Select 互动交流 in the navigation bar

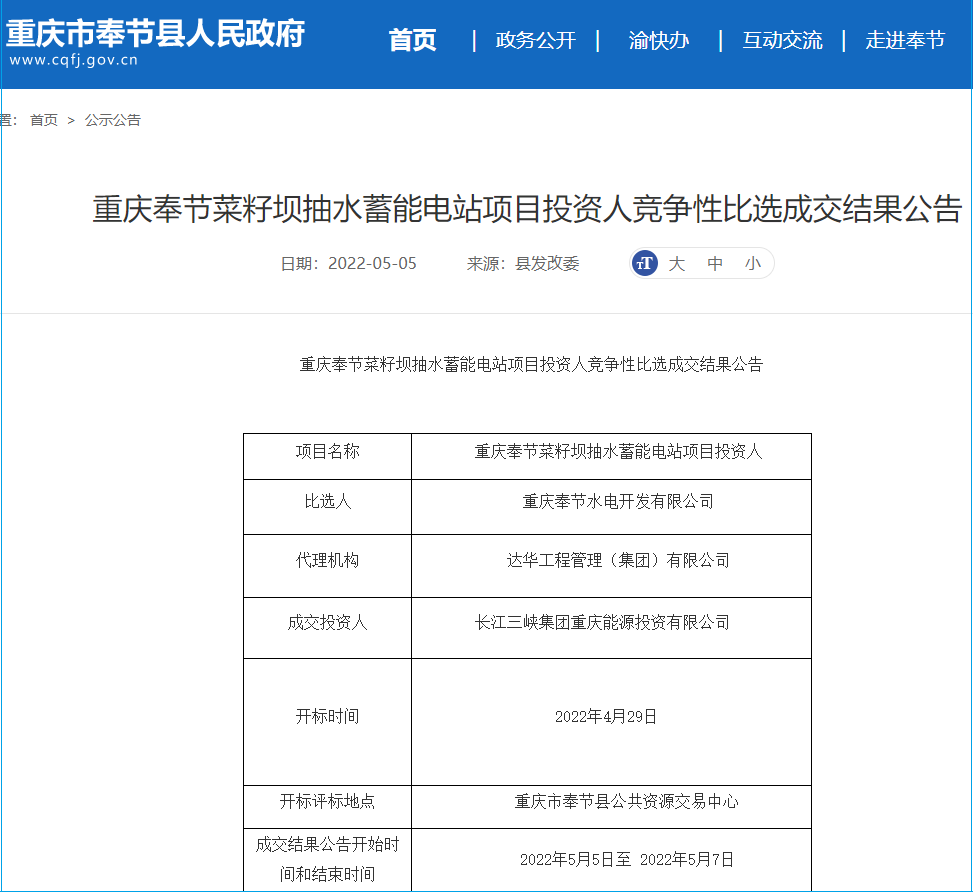coord(782,40)
